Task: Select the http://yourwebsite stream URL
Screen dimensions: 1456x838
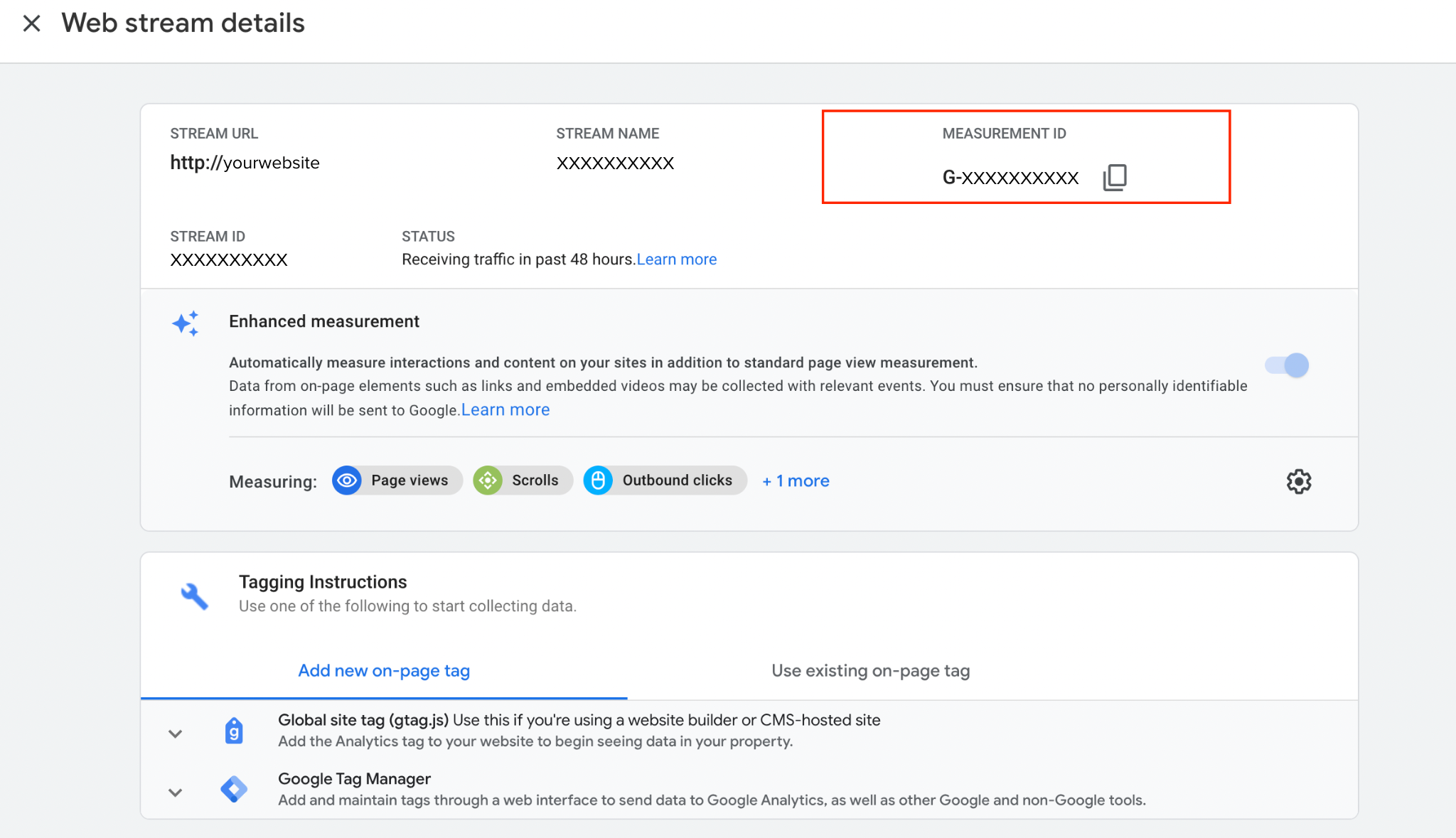Action: tap(245, 162)
